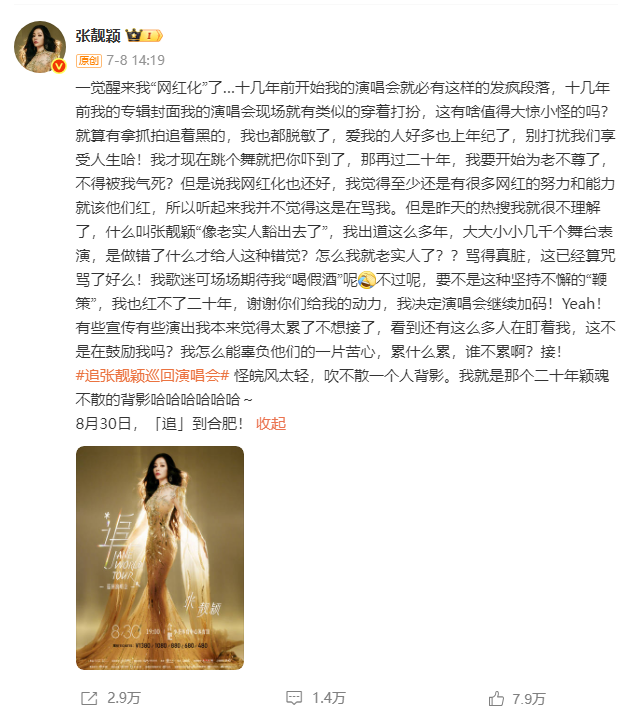
Task: Click the post's first text line
Action: point(342,87)
